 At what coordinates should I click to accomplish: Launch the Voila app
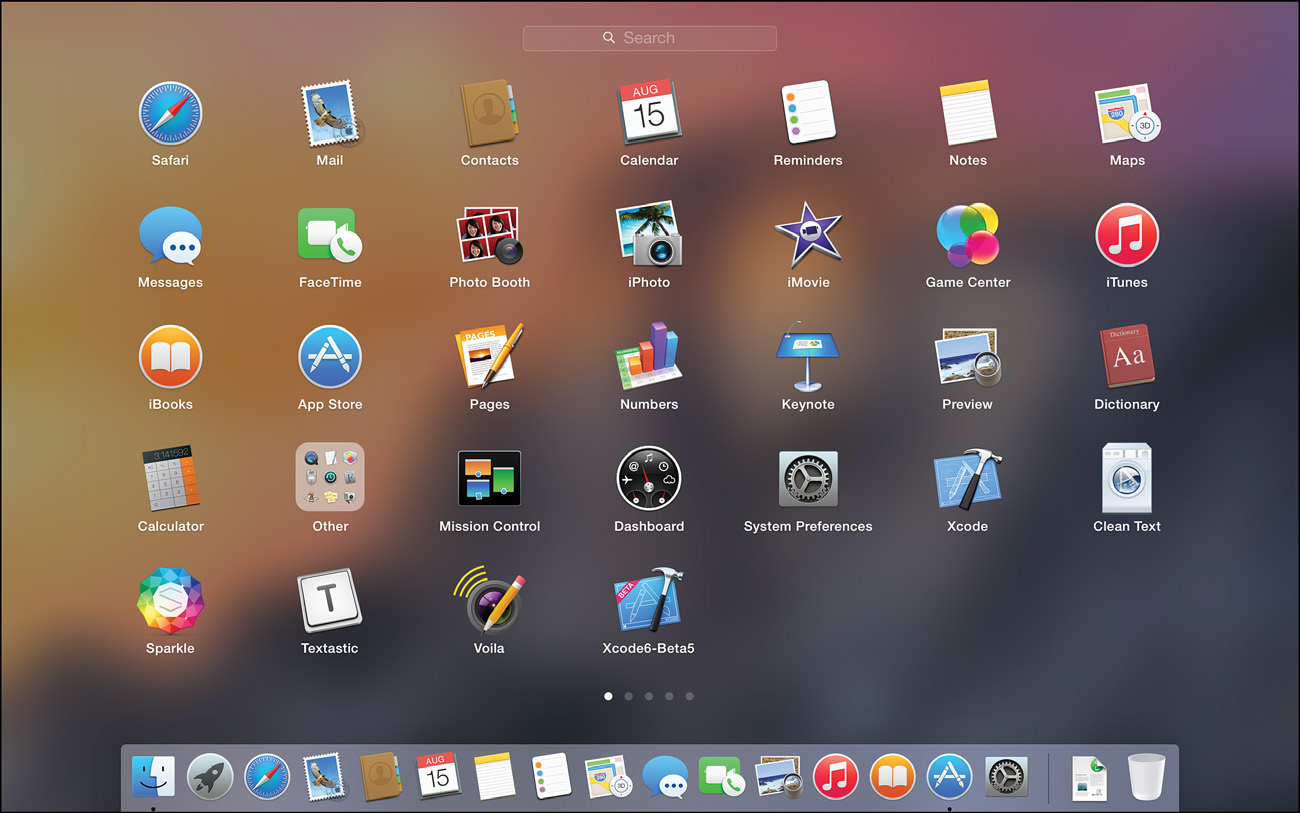(489, 599)
